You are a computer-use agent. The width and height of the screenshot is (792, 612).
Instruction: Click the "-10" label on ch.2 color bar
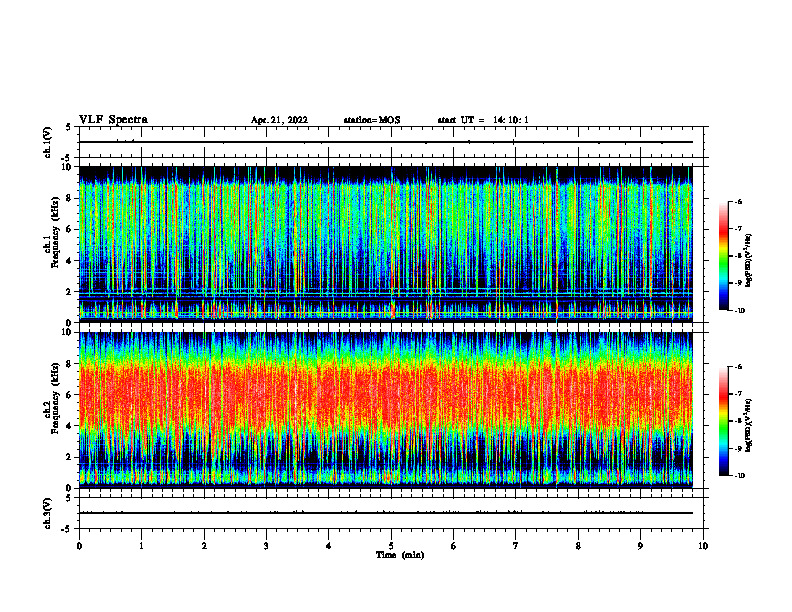(740, 476)
